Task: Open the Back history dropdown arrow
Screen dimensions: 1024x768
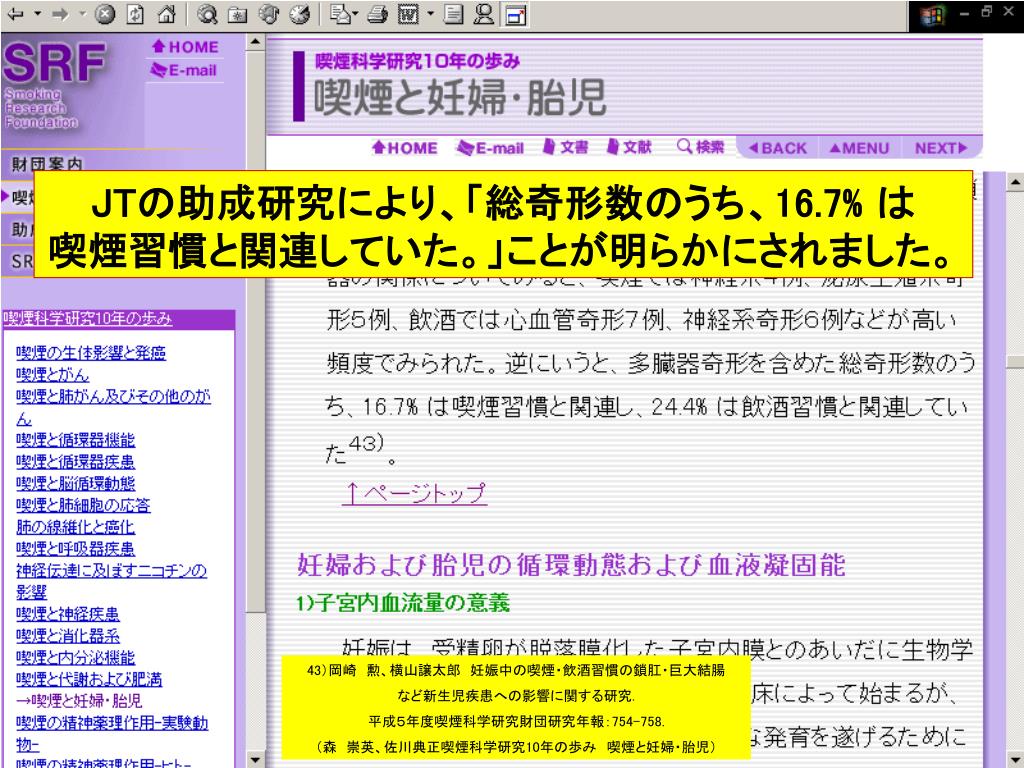Action: 37,14
